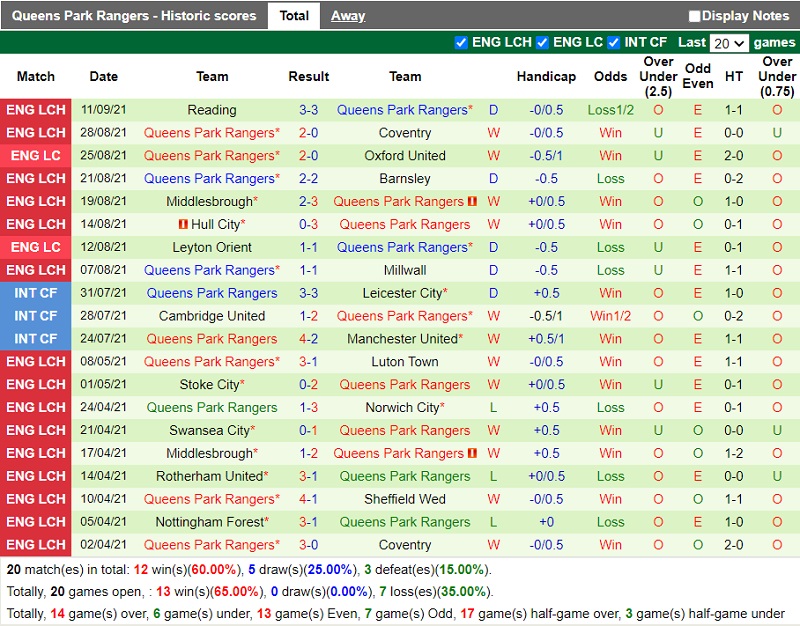Uncheck the ENG LCH filter checkbox

(x=461, y=42)
